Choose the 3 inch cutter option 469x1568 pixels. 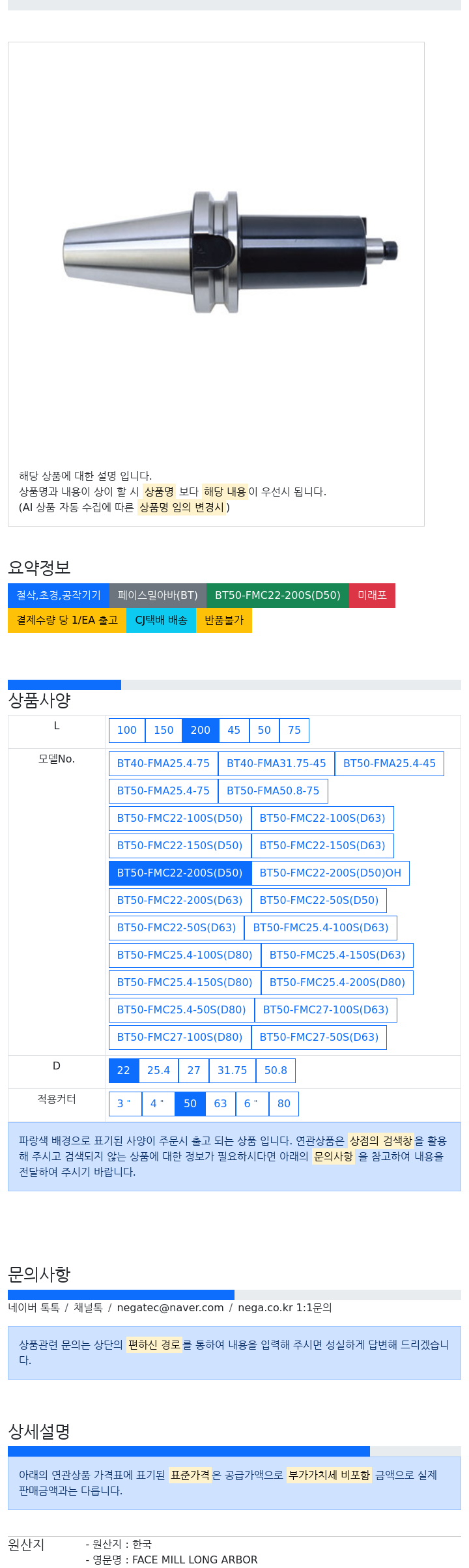tap(124, 1103)
